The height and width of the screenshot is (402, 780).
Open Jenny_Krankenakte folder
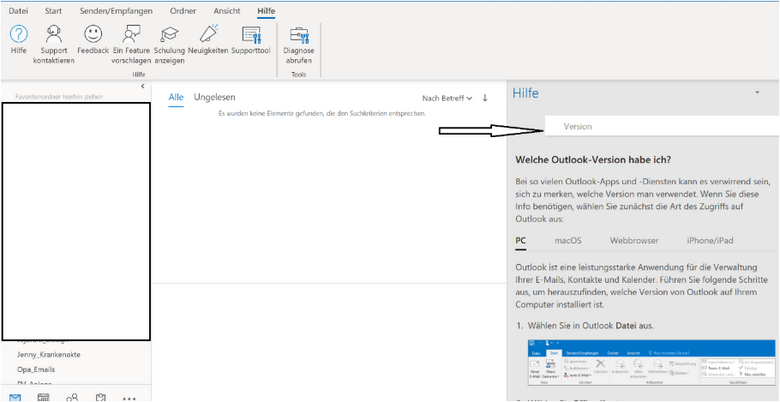49,355
